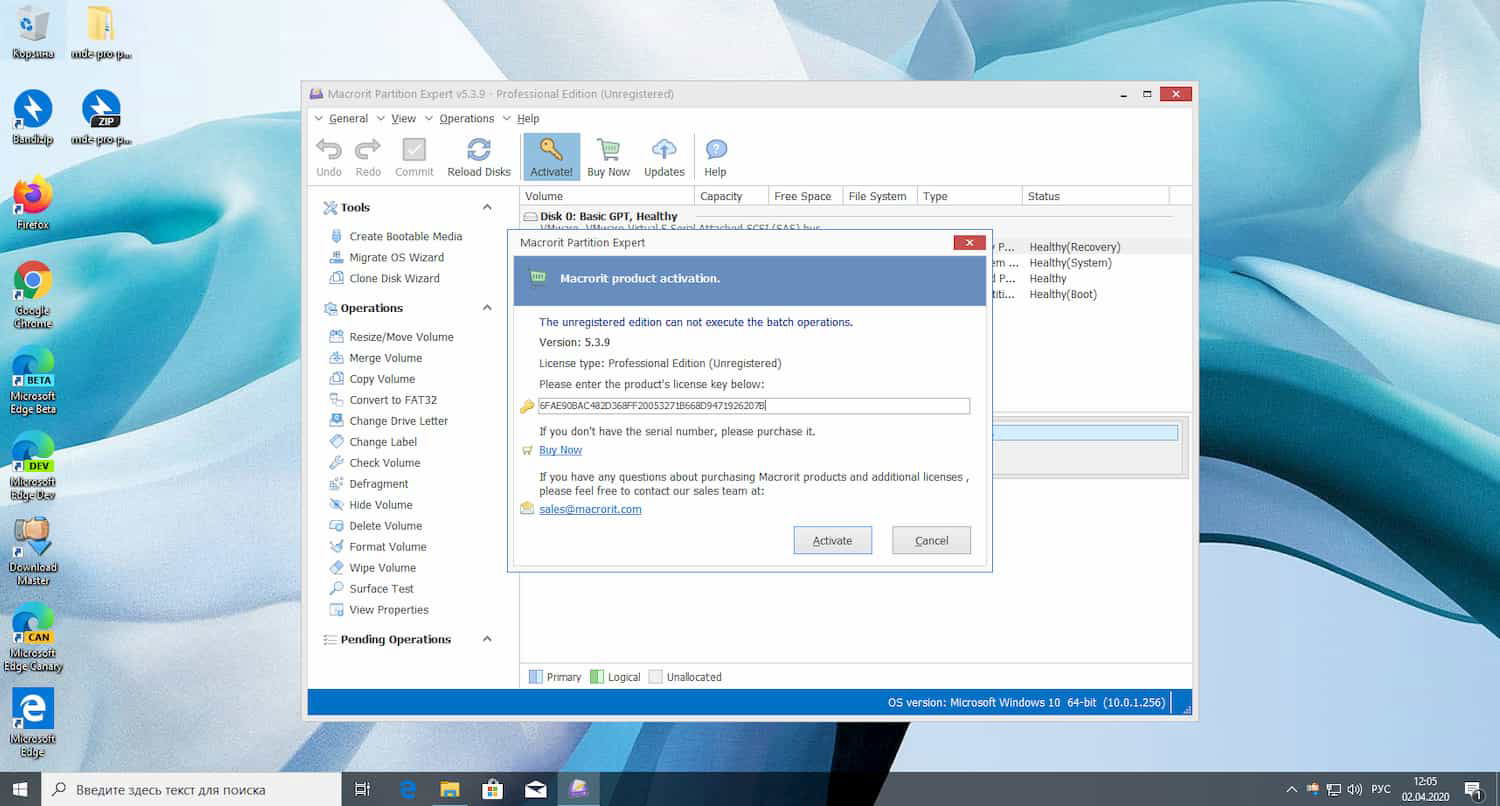Click Reload Disks in the toolbar

pyautogui.click(x=479, y=157)
